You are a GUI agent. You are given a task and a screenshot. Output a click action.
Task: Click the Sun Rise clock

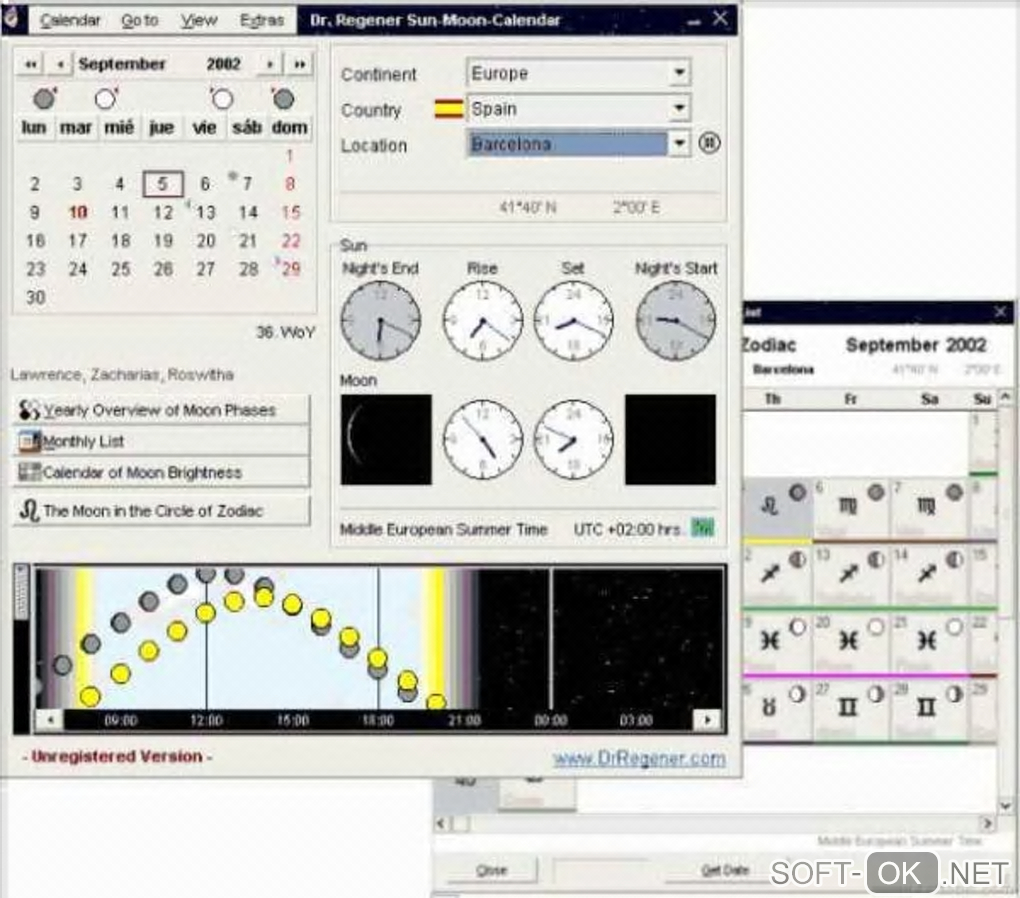click(483, 320)
